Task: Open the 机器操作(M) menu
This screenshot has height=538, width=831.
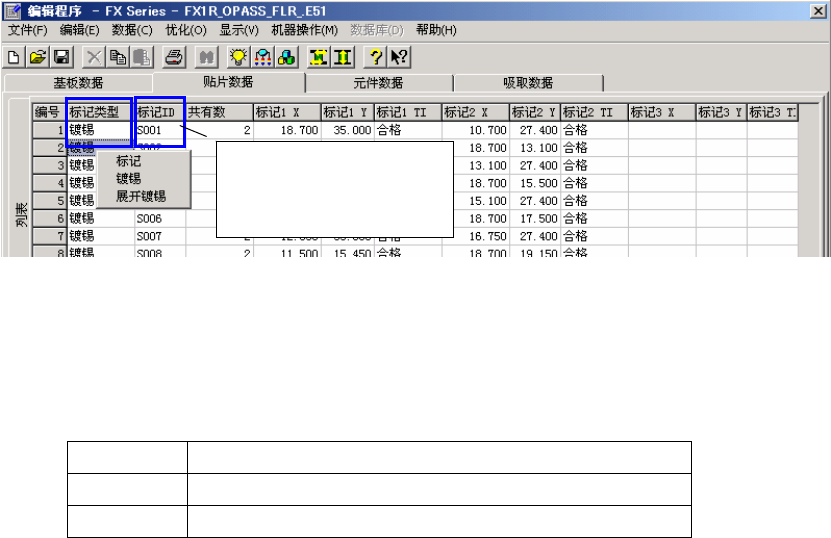Action: 304,30
